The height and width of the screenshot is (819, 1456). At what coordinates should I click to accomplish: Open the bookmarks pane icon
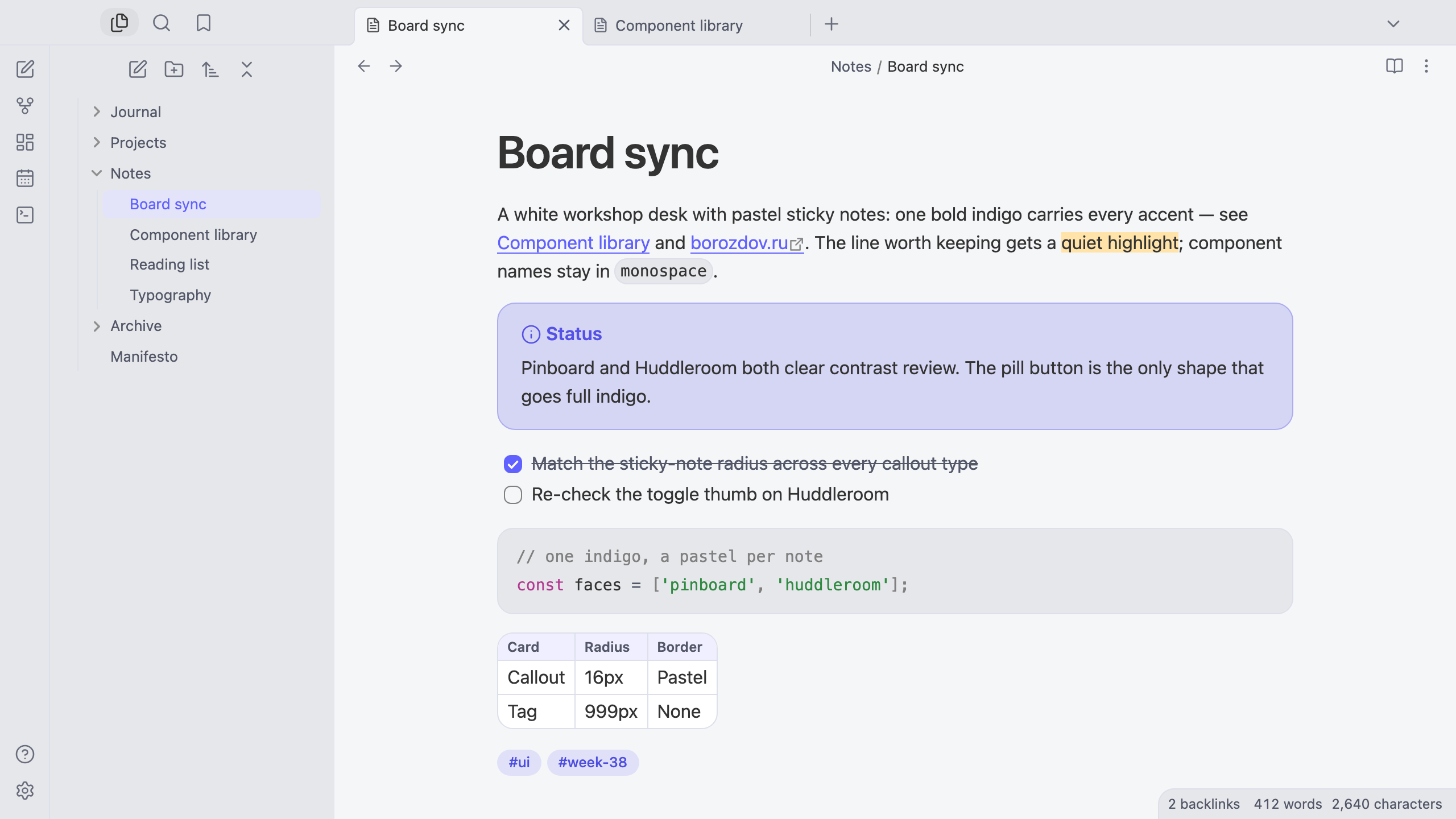tap(204, 23)
